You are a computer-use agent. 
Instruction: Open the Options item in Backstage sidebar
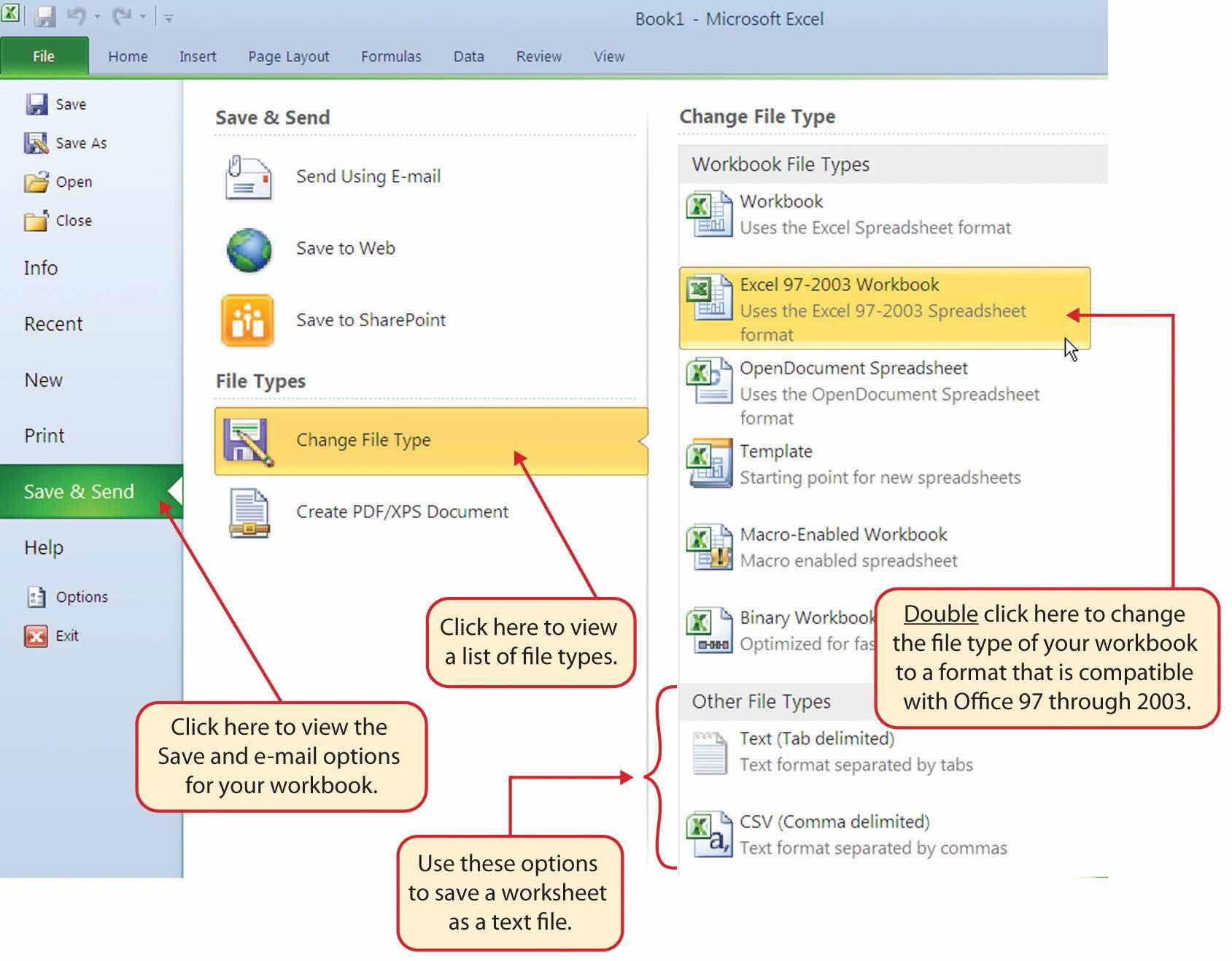coord(81,597)
